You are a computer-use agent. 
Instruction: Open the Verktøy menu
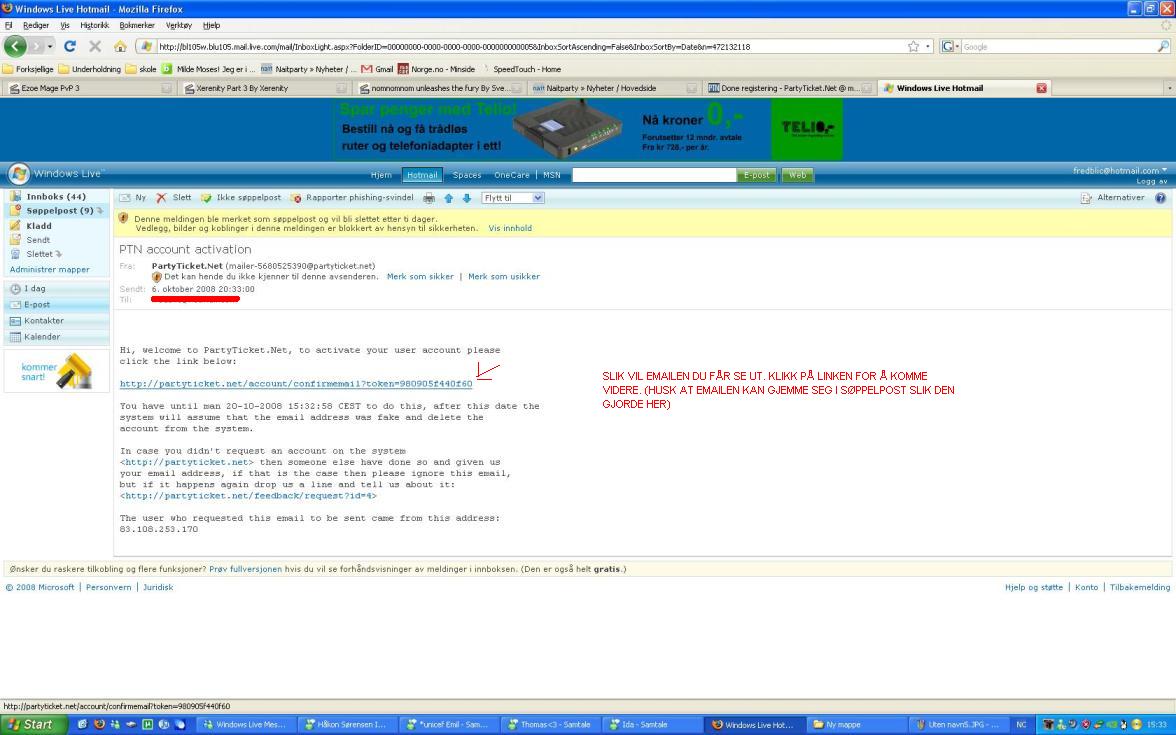click(x=178, y=25)
